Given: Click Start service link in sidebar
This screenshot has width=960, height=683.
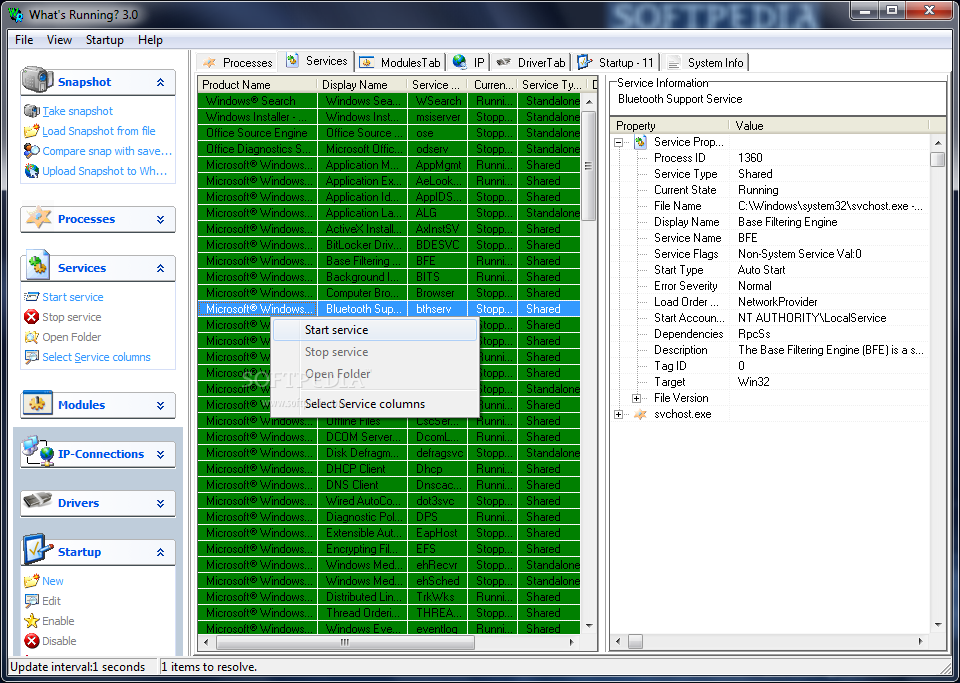Looking at the screenshot, I should [73, 297].
